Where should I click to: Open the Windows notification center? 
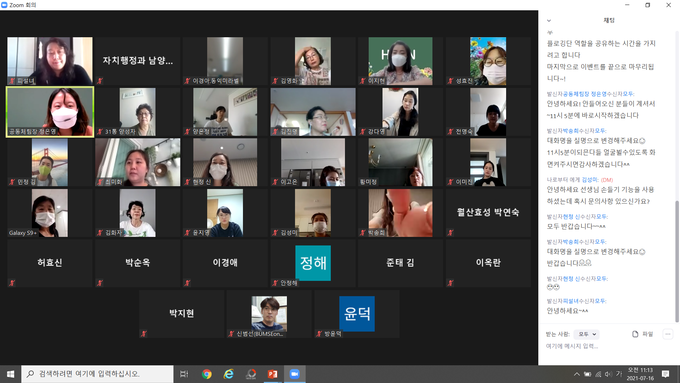tap(665, 374)
